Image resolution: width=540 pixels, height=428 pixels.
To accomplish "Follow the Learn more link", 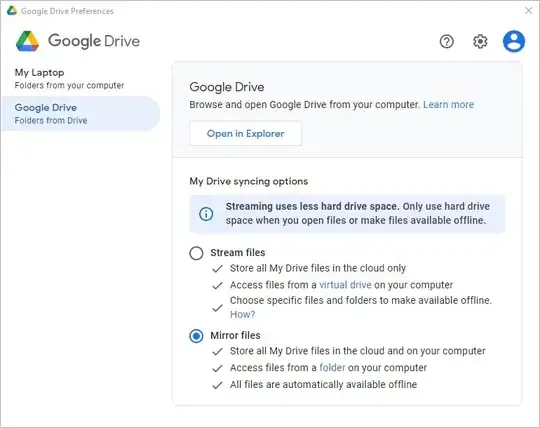I will [x=448, y=104].
